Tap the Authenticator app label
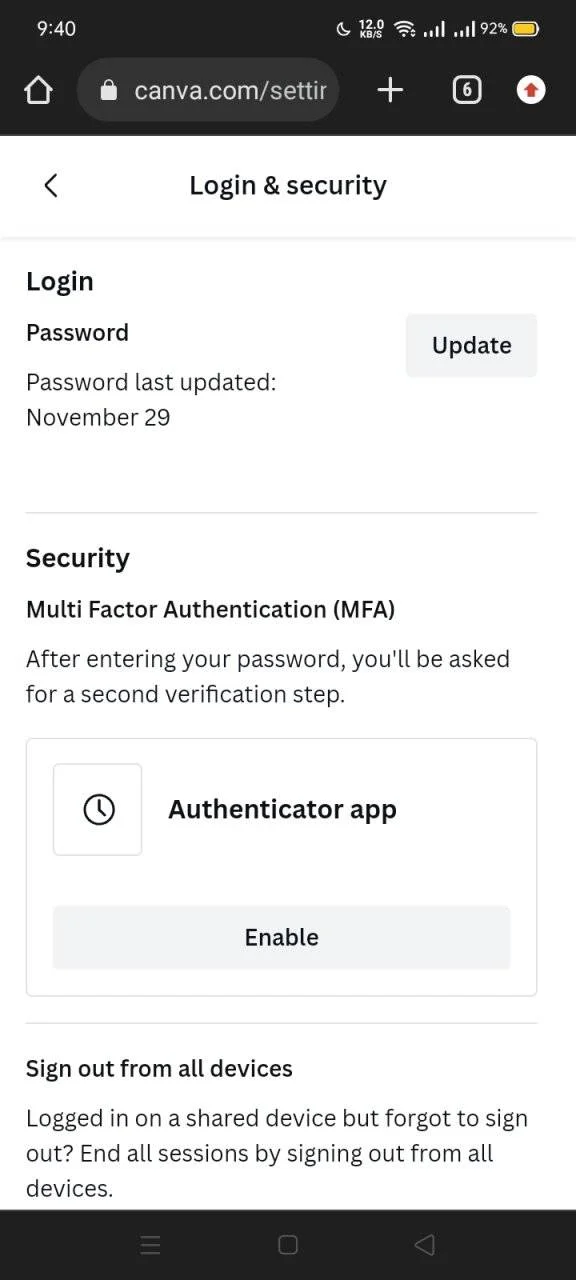This screenshot has width=576, height=1280. click(x=282, y=809)
